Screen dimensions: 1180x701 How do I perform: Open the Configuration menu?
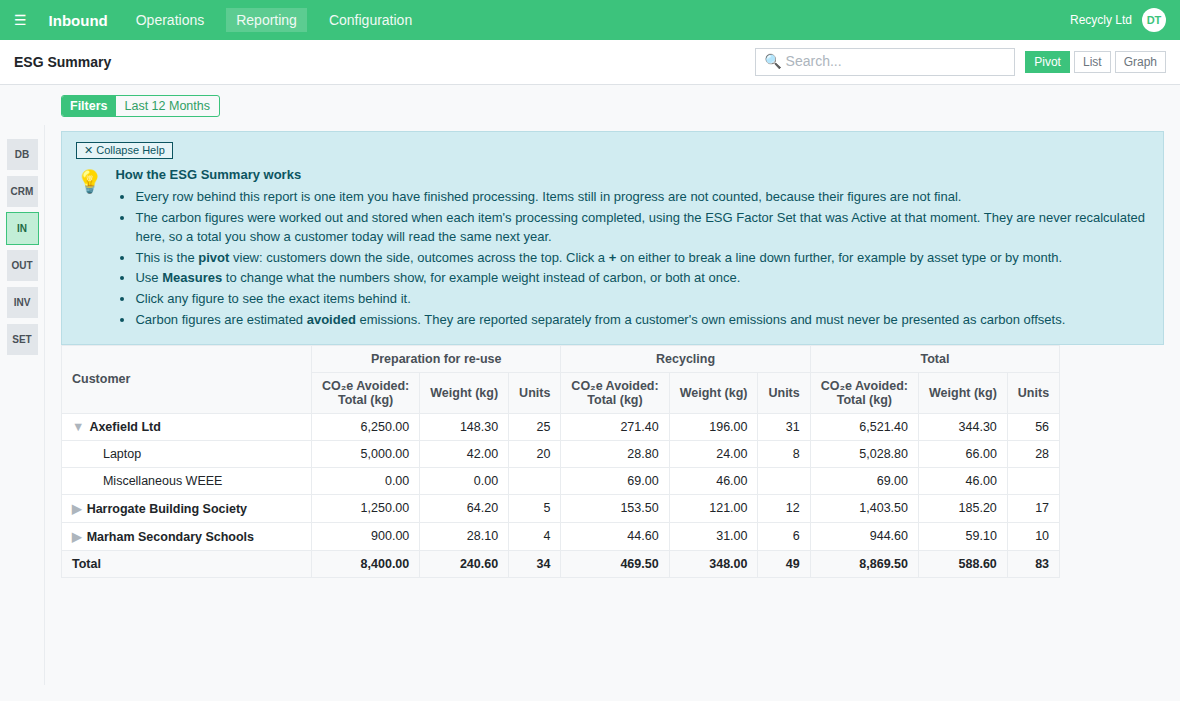pos(370,20)
